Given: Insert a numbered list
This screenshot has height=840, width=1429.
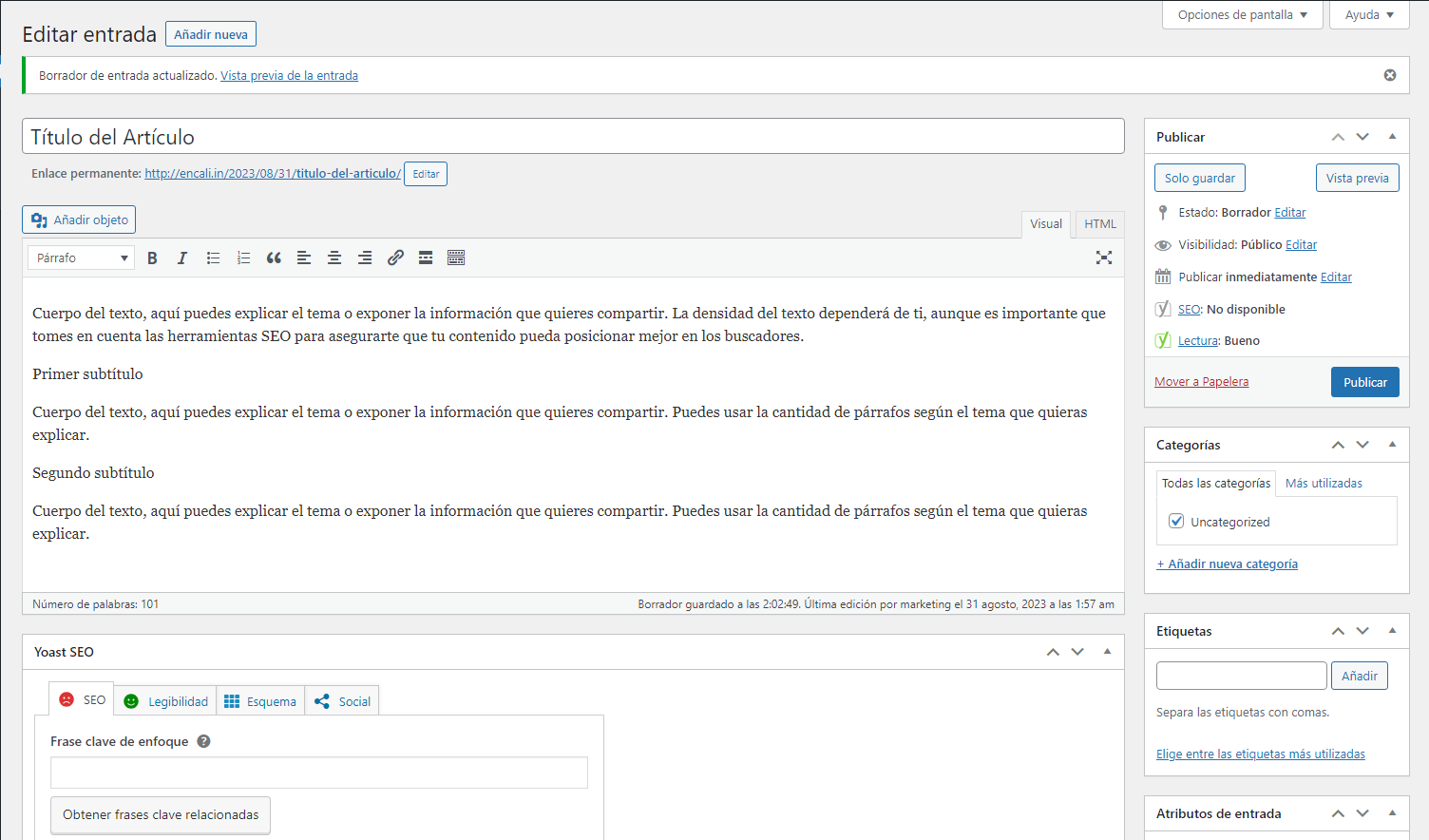Looking at the screenshot, I should tap(243, 258).
